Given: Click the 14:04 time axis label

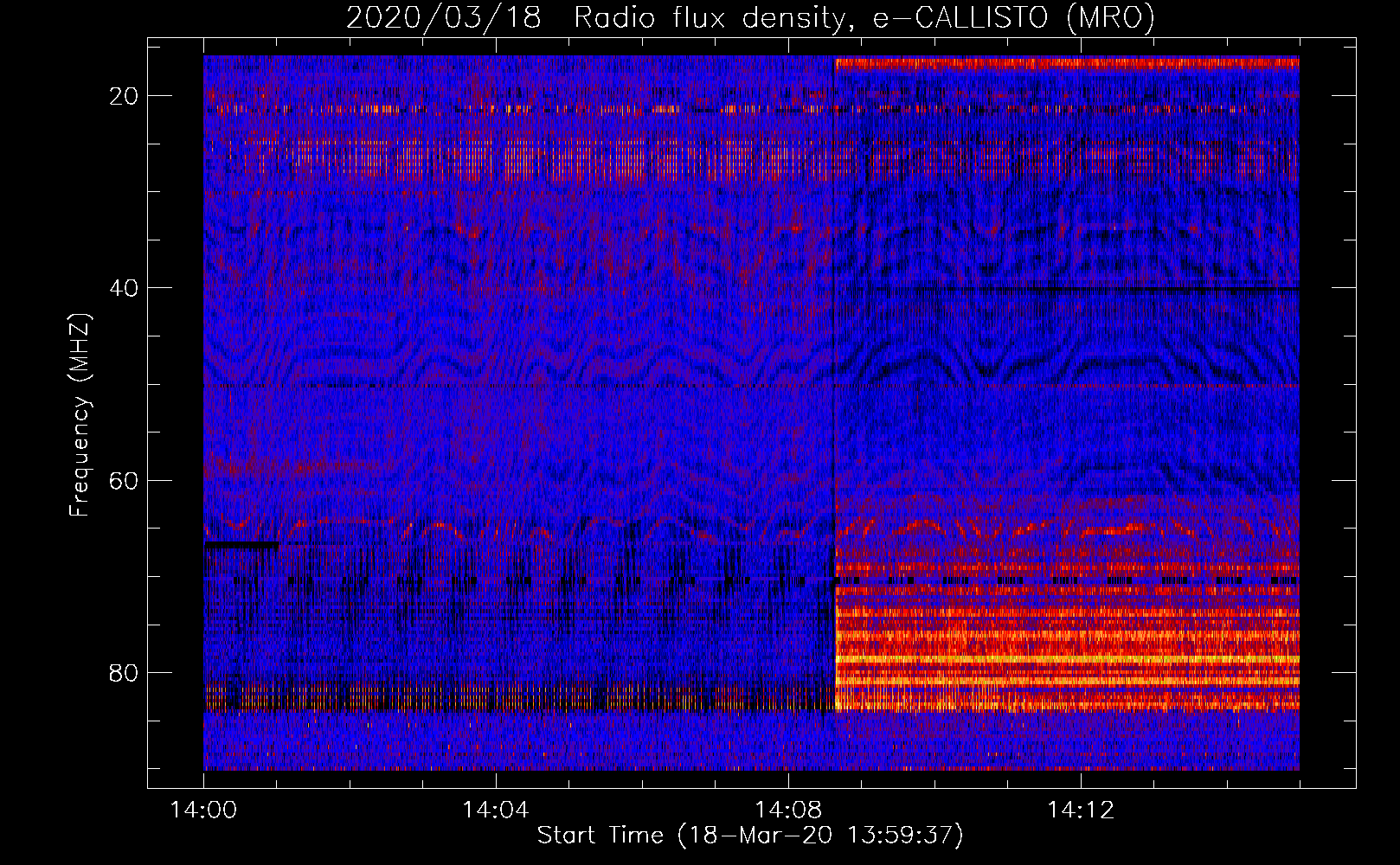Looking at the screenshot, I should (496, 811).
